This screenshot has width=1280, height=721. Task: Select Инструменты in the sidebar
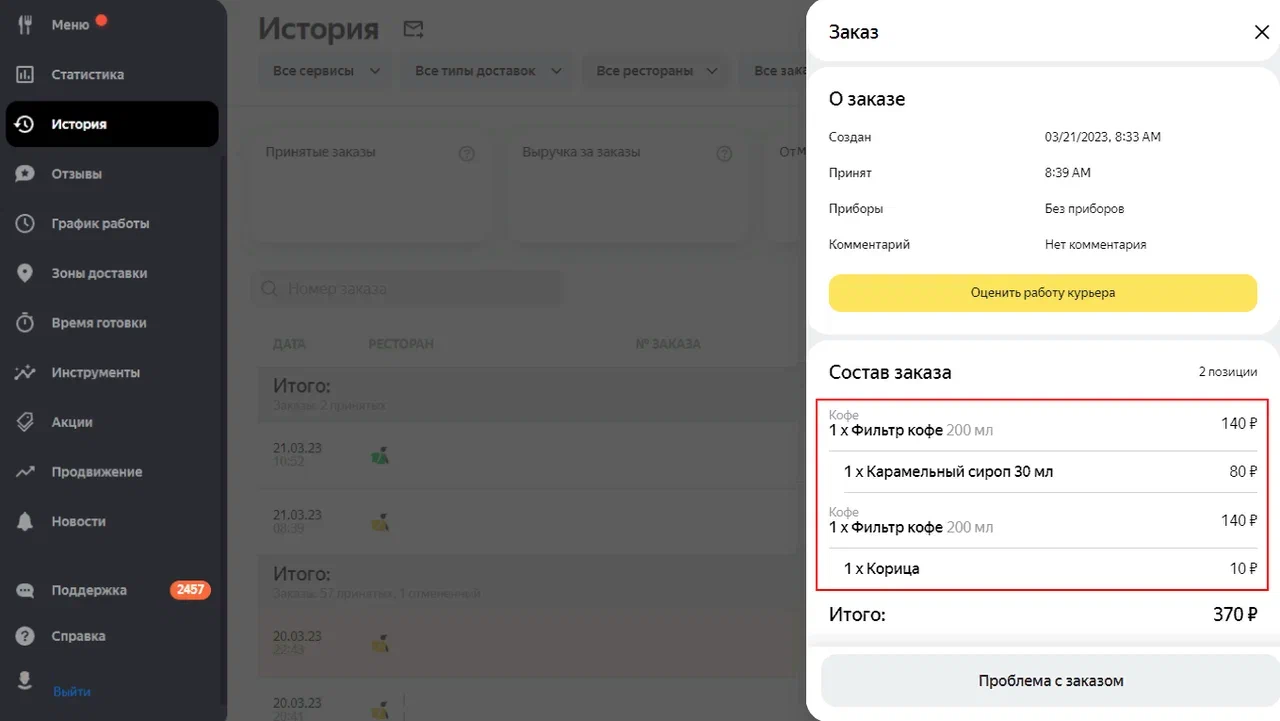[x=96, y=372]
